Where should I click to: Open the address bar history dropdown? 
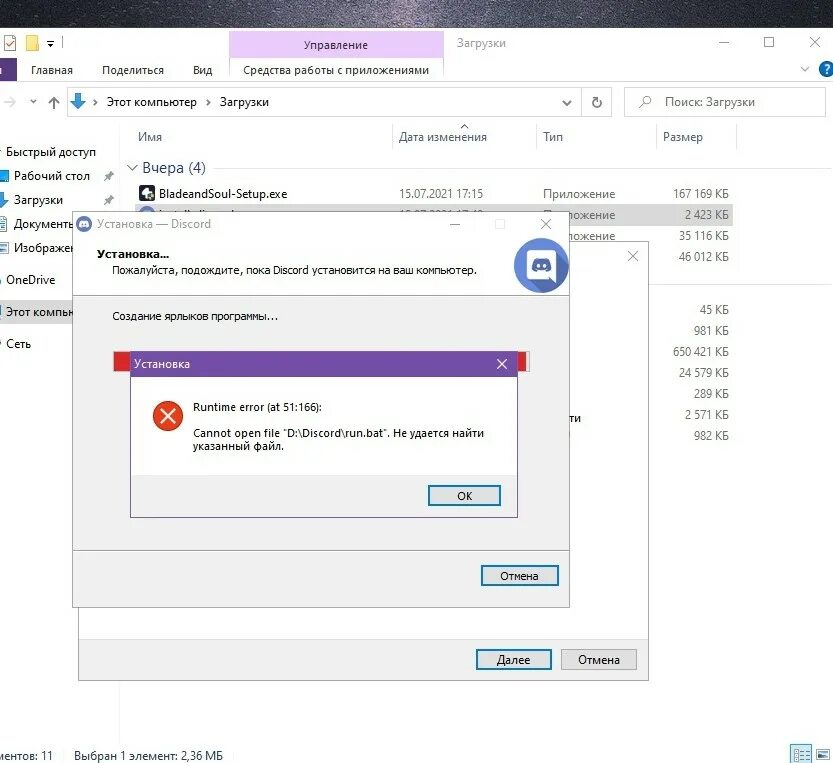point(567,103)
